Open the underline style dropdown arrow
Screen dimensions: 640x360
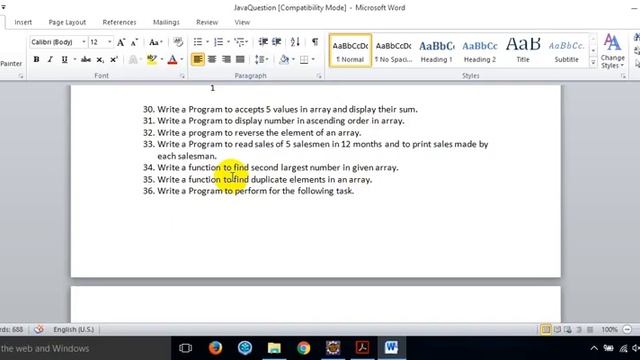point(74,60)
